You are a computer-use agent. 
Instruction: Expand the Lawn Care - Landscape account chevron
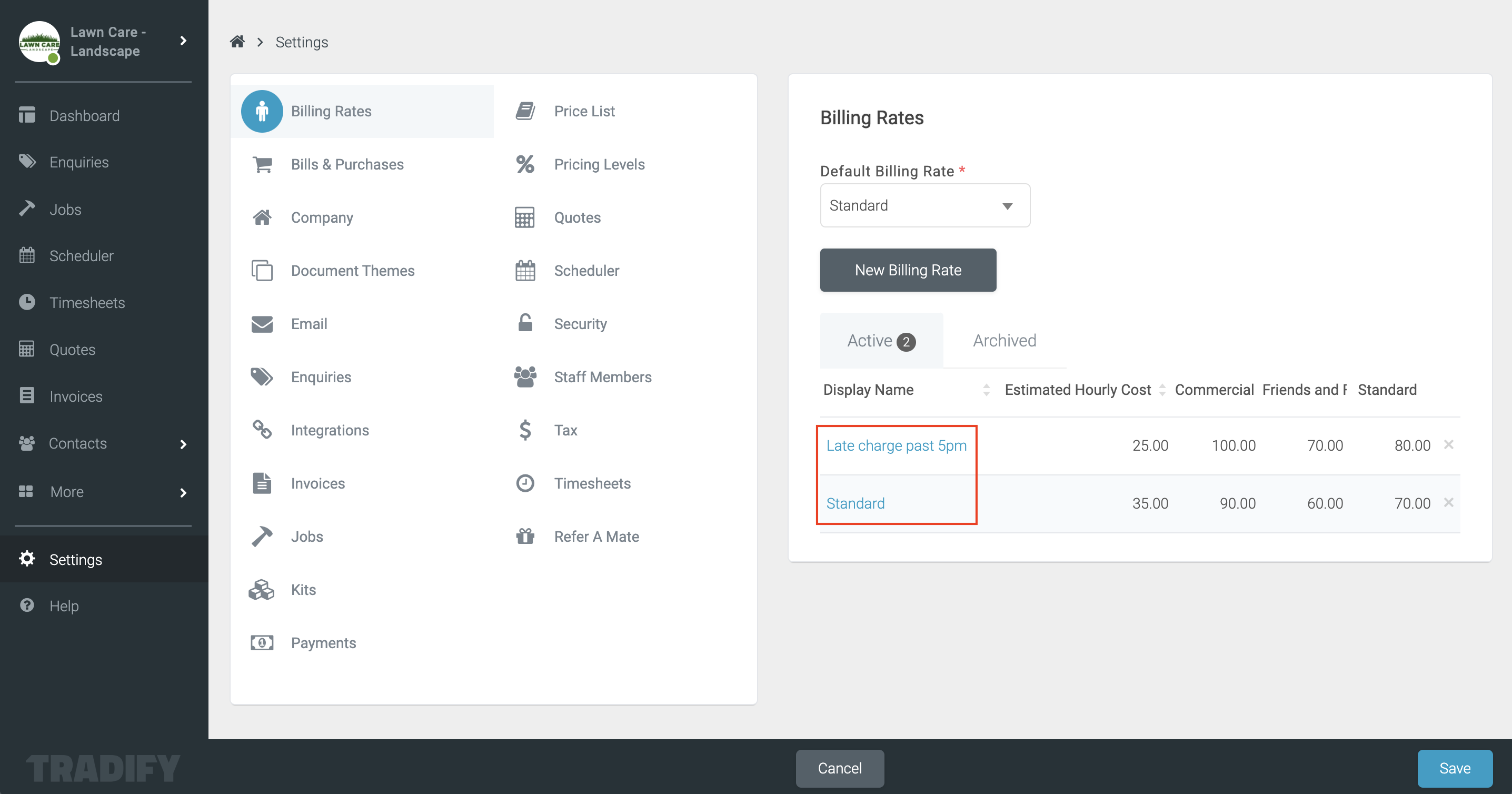184,41
